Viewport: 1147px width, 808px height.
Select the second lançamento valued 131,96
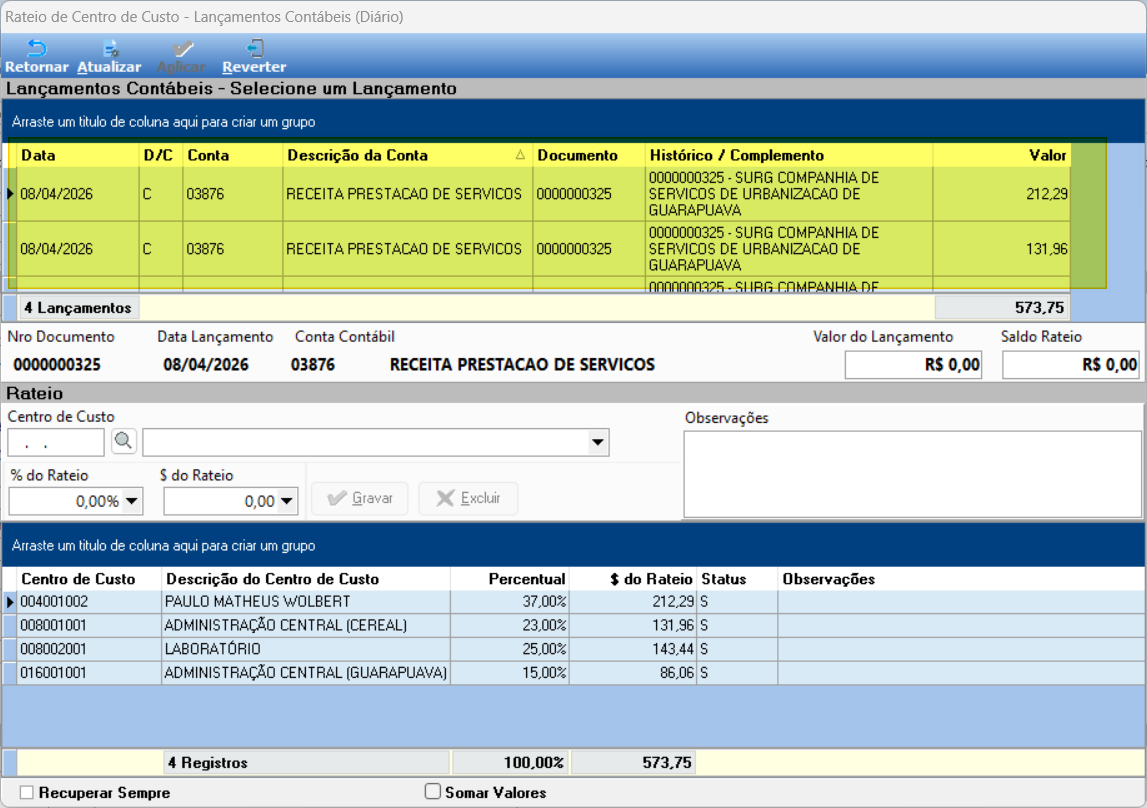click(539, 249)
